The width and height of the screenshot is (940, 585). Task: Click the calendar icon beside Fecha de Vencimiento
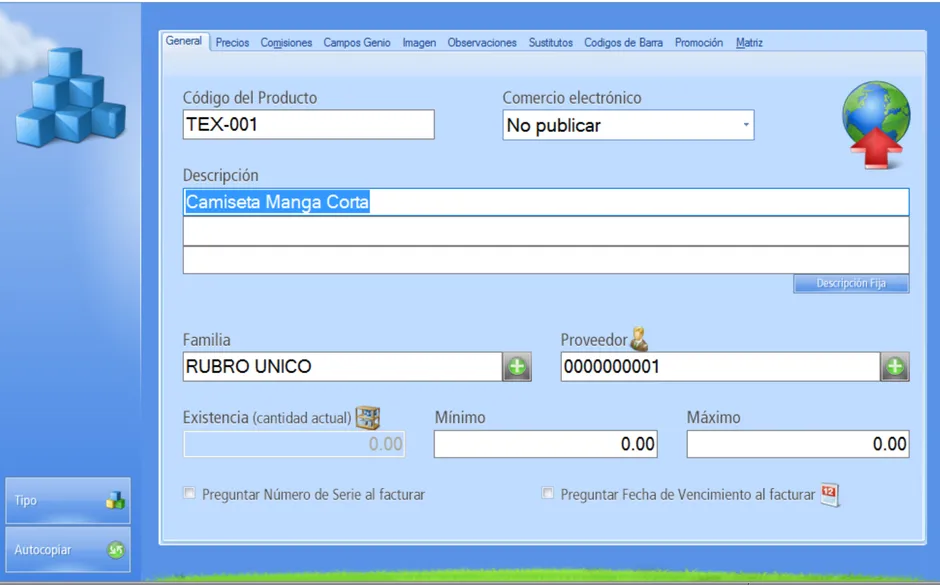[830, 494]
